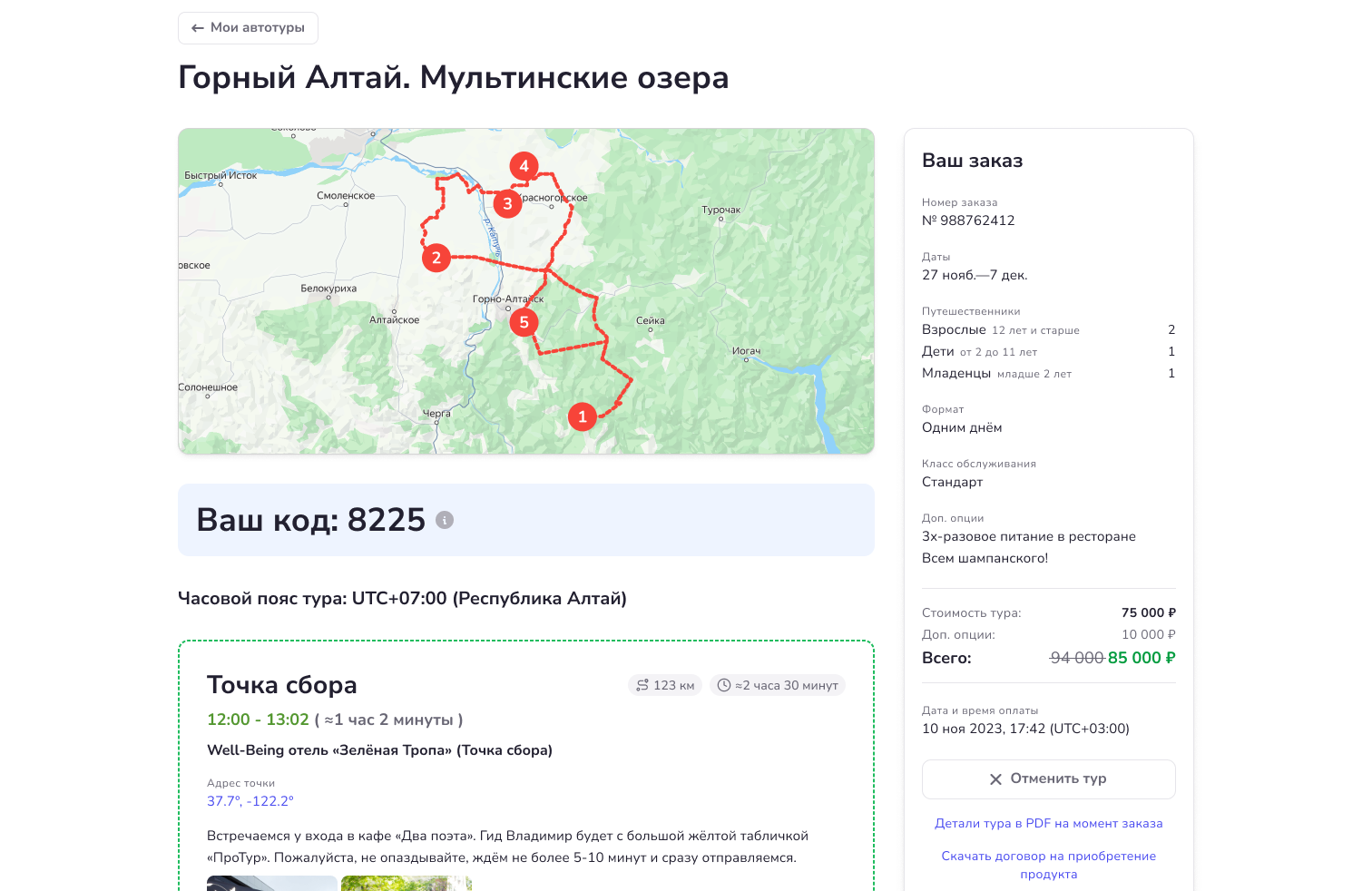Click the page title Горный Алтай. Мультинские озера
Image resolution: width=1372 pixels, height=891 pixels.
coord(454,77)
